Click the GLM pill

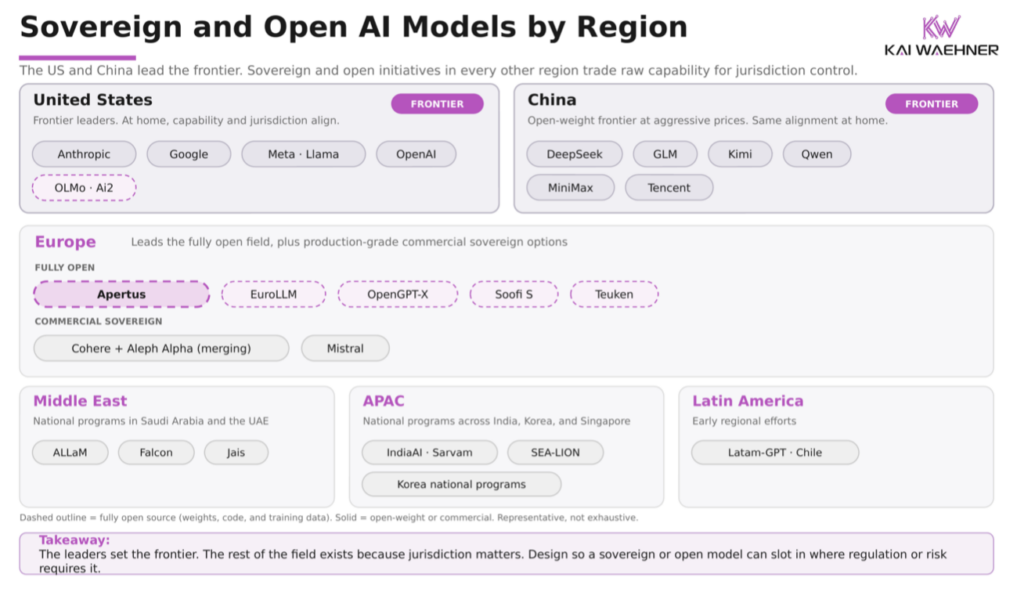point(665,154)
